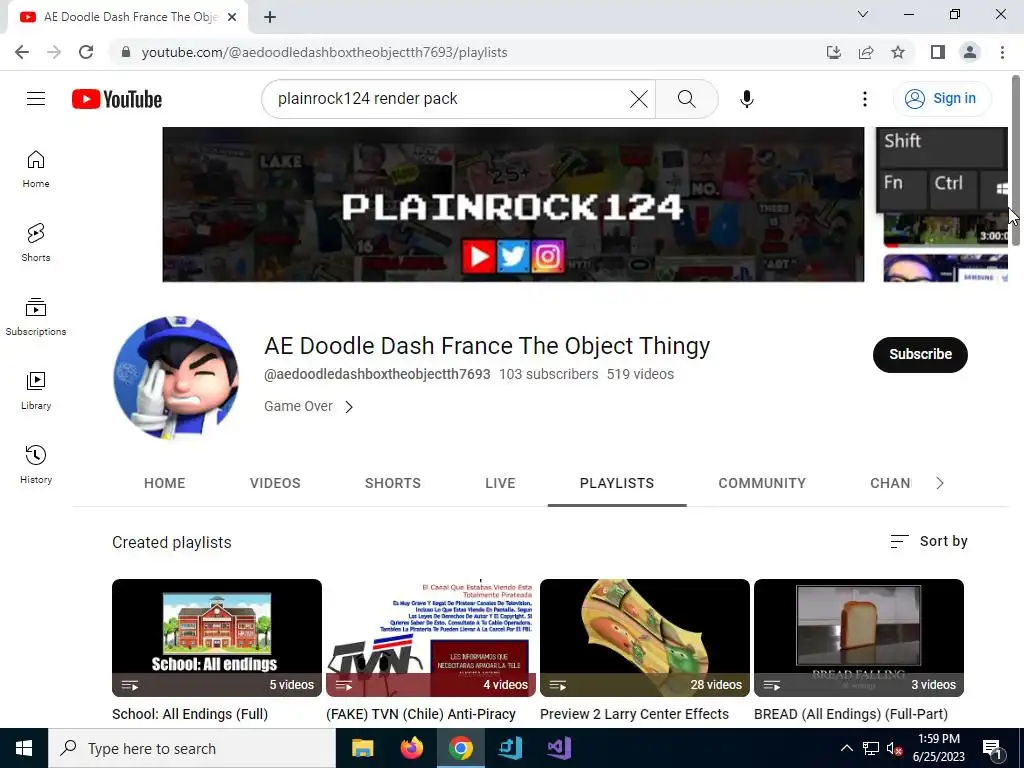
Task: Click the channel handle @aedoodledashboxtheobjectth7693
Action: (x=377, y=374)
